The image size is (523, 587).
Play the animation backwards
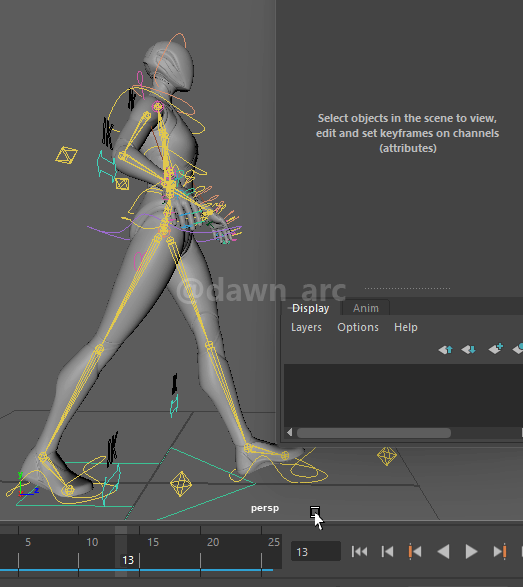[443, 551]
